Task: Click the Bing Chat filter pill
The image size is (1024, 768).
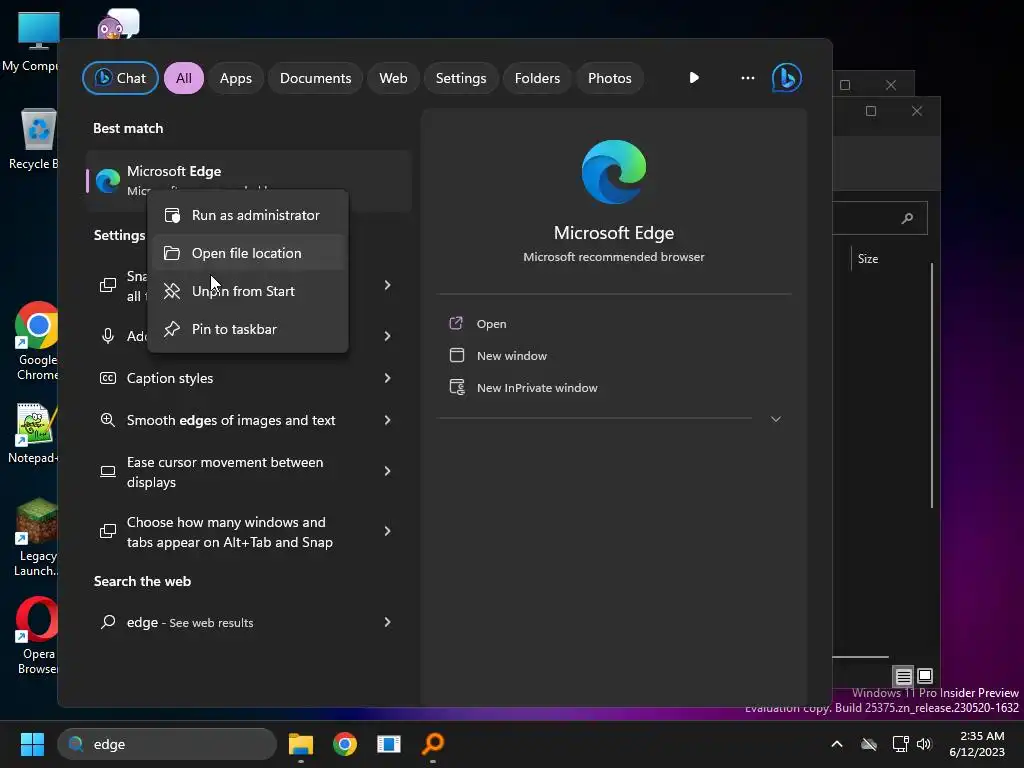Action: [120, 78]
